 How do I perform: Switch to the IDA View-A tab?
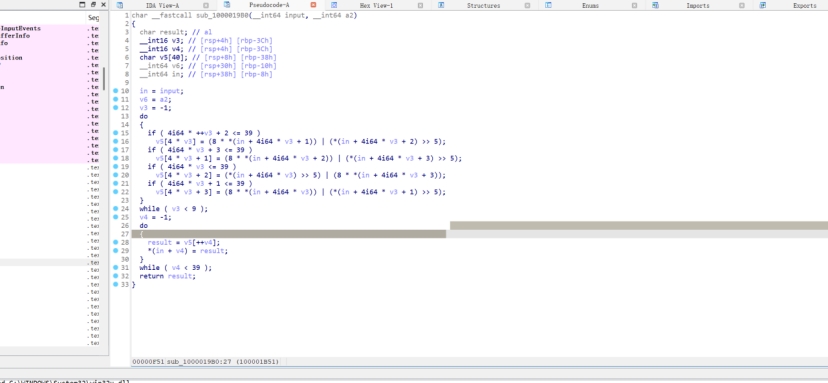click(x=162, y=5)
